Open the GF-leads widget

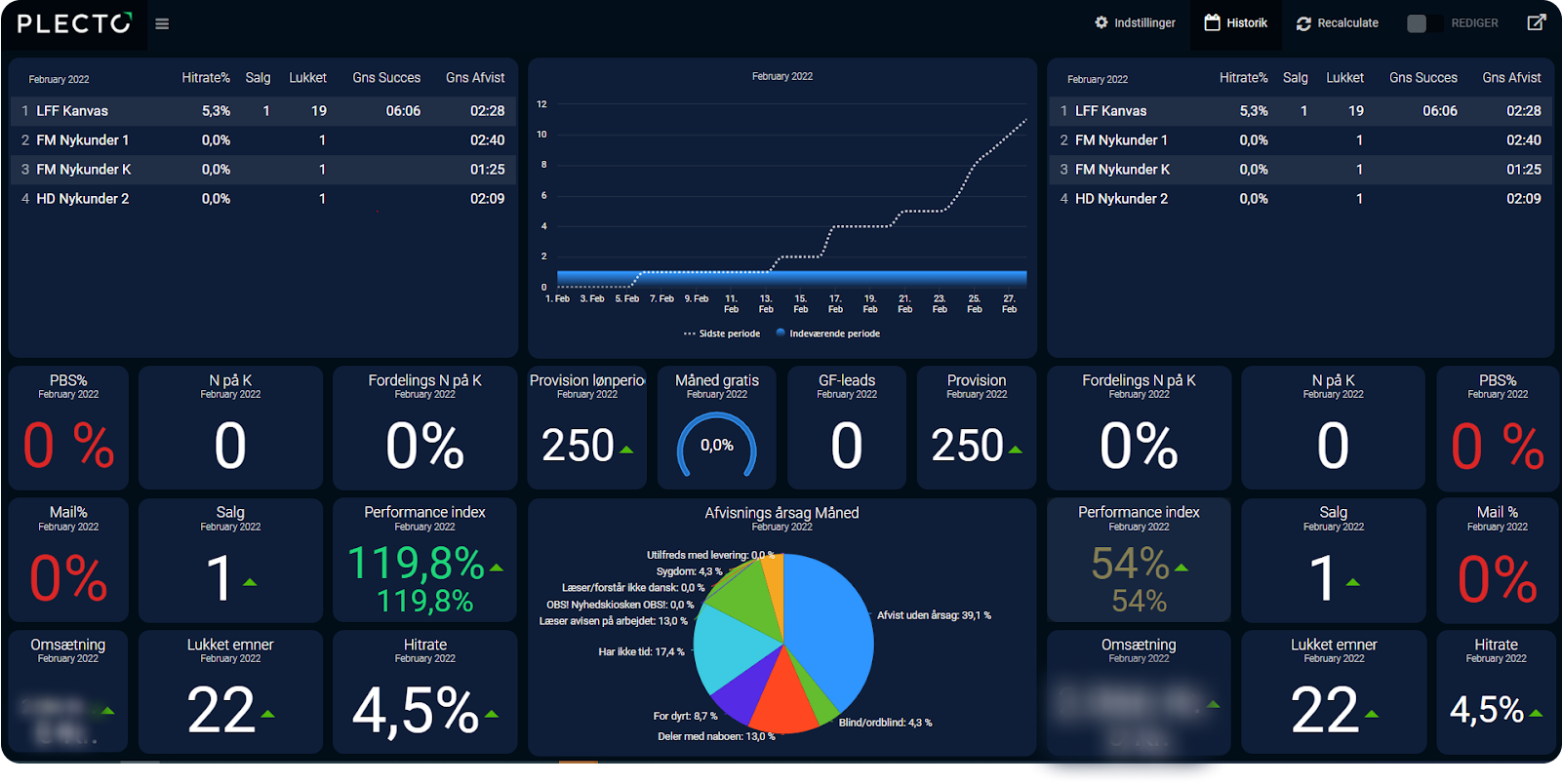[x=847, y=427]
